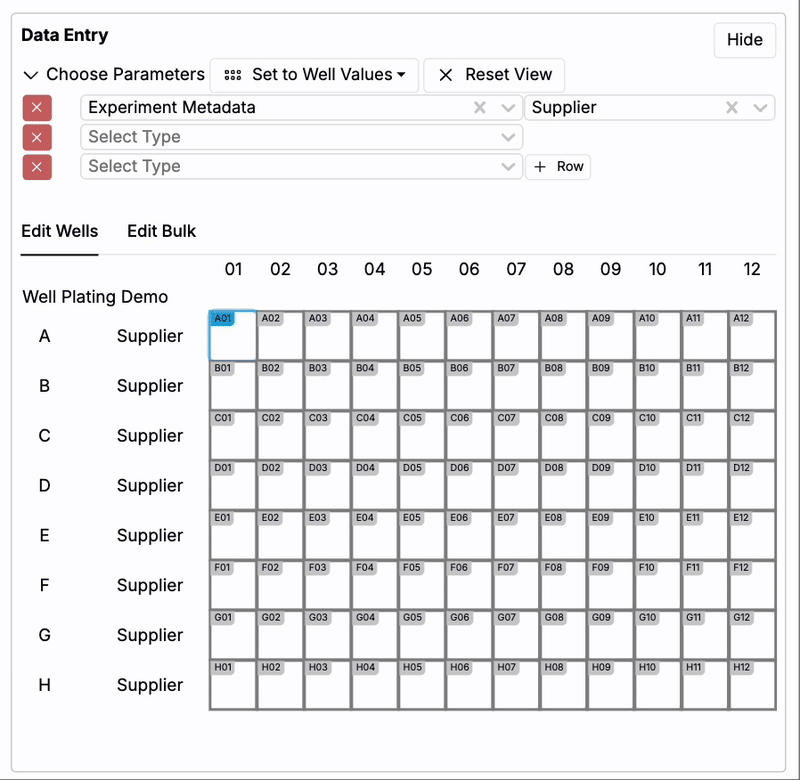Image resolution: width=800 pixels, height=780 pixels.
Task: Remove the Experiment Metadata parameter row
Action: pyautogui.click(x=37, y=108)
